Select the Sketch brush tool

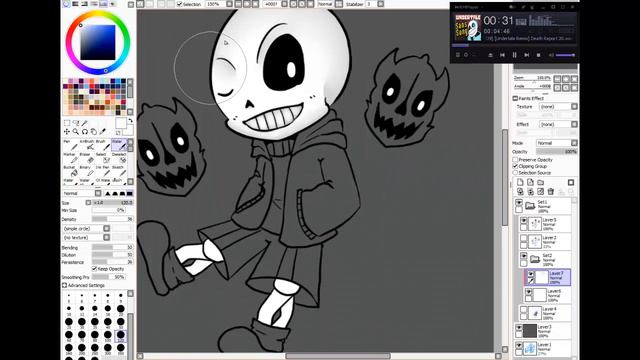(119, 171)
